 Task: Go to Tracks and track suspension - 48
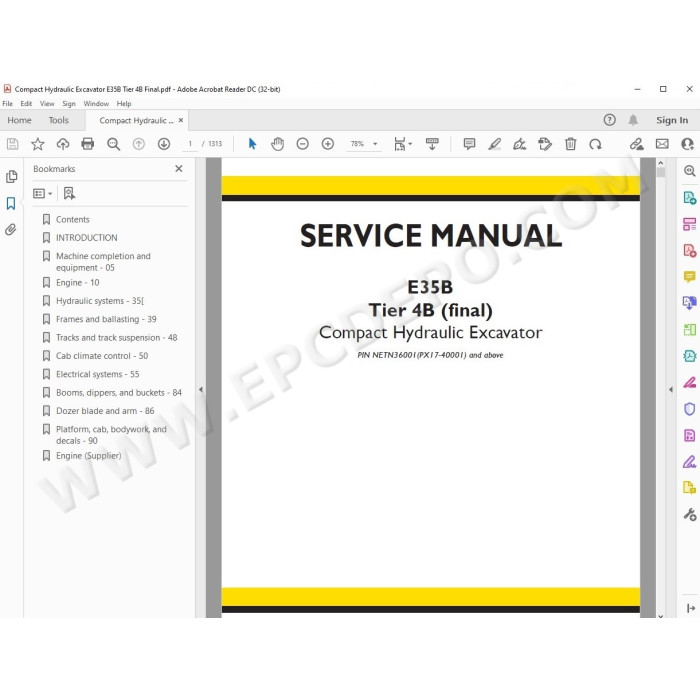[117, 338]
